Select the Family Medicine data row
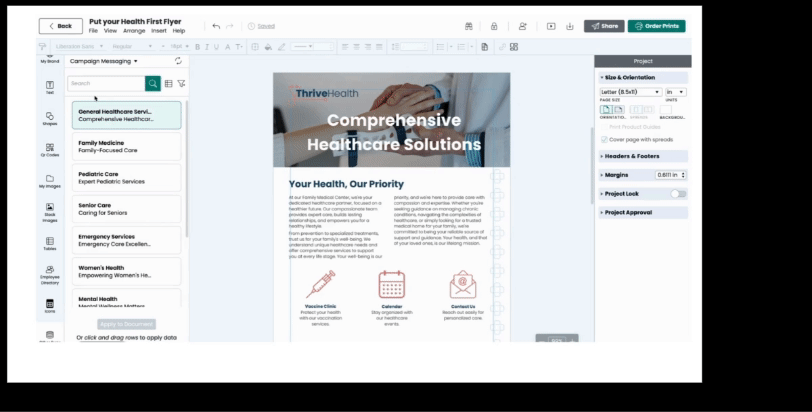 tap(126, 147)
